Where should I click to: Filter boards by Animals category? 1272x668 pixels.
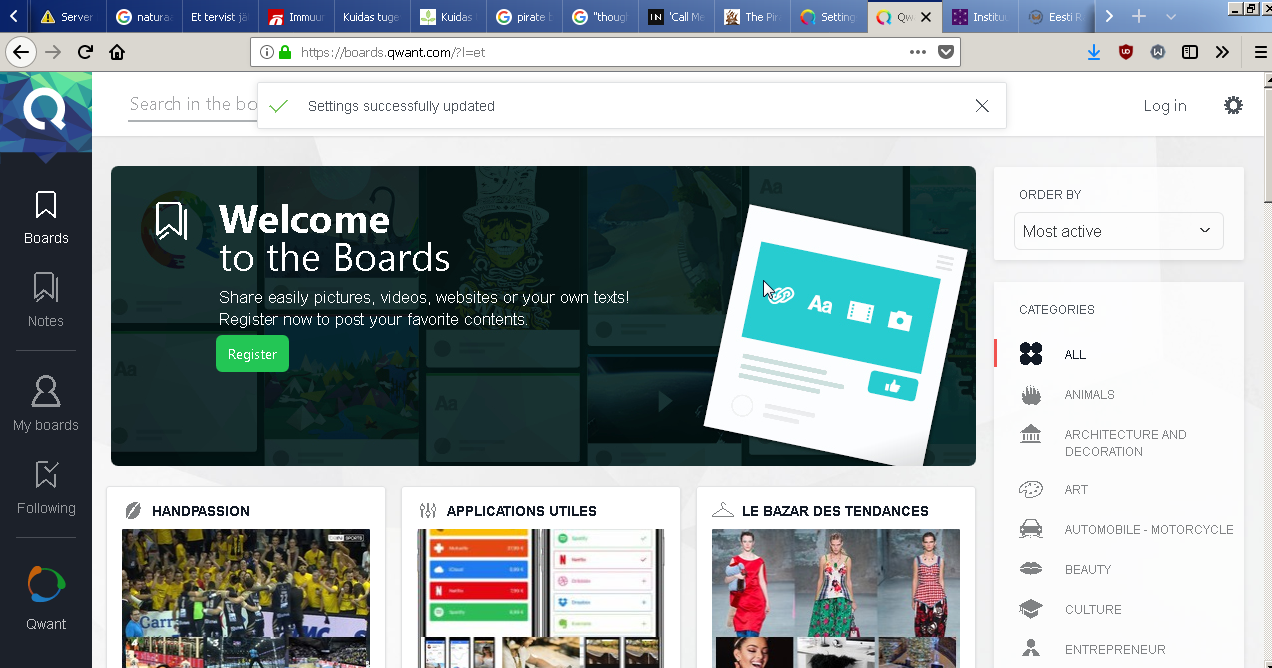click(1089, 395)
